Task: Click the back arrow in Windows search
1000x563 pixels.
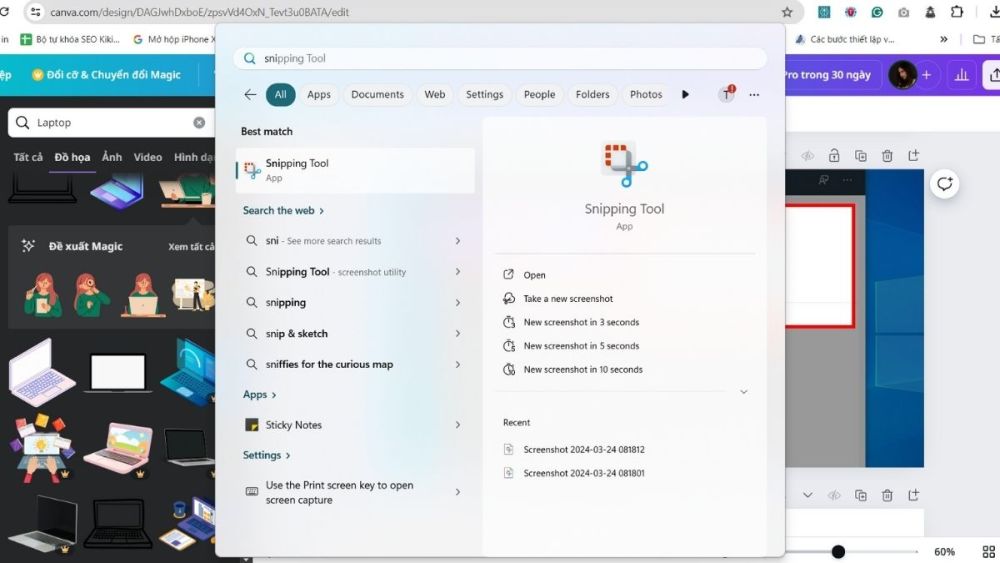Action: point(250,94)
